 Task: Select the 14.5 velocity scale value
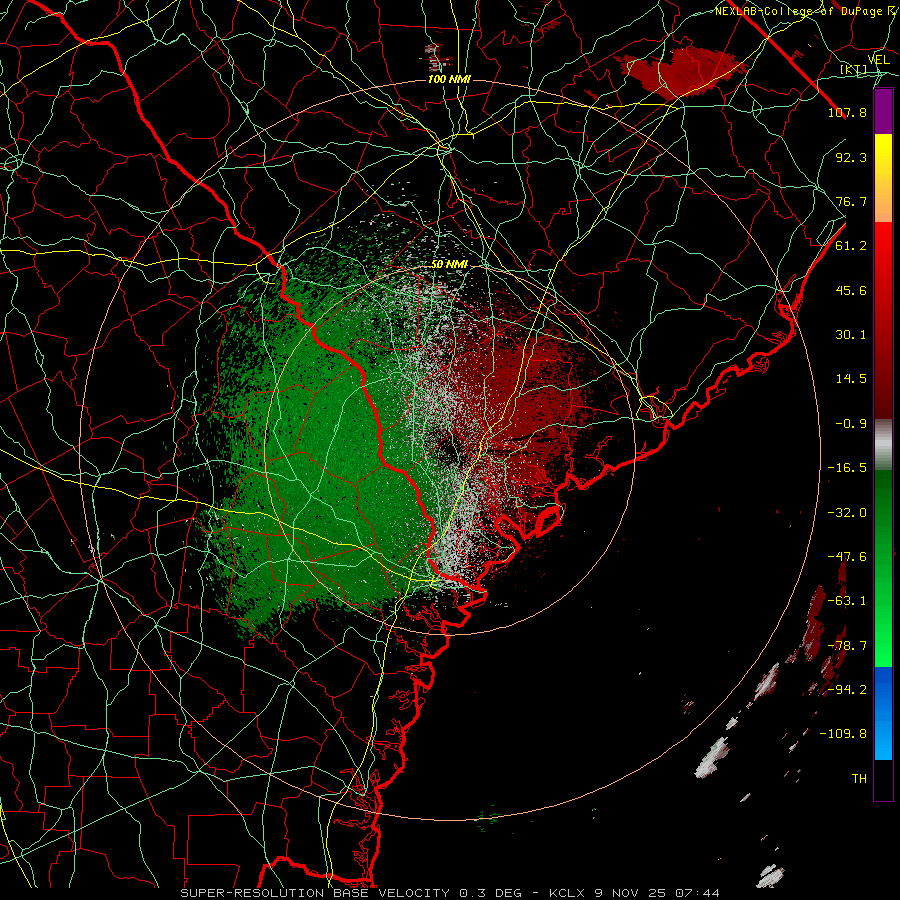pyautogui.click(x=851, y=379)
